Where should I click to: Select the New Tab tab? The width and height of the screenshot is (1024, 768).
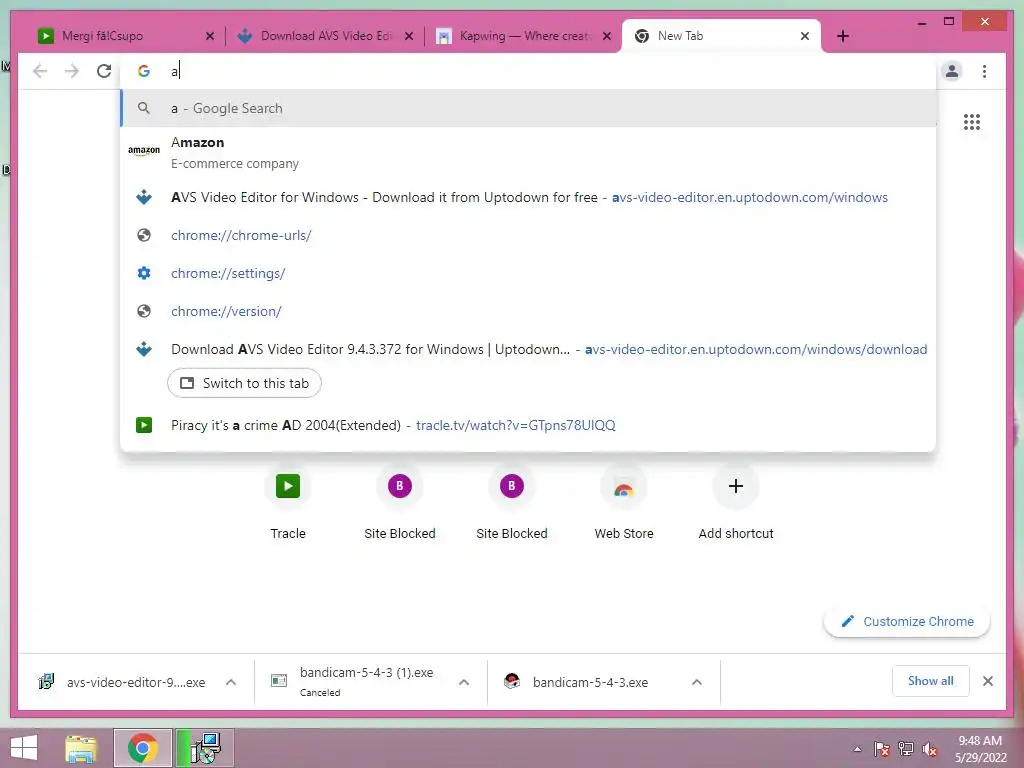tap(722, 36)
